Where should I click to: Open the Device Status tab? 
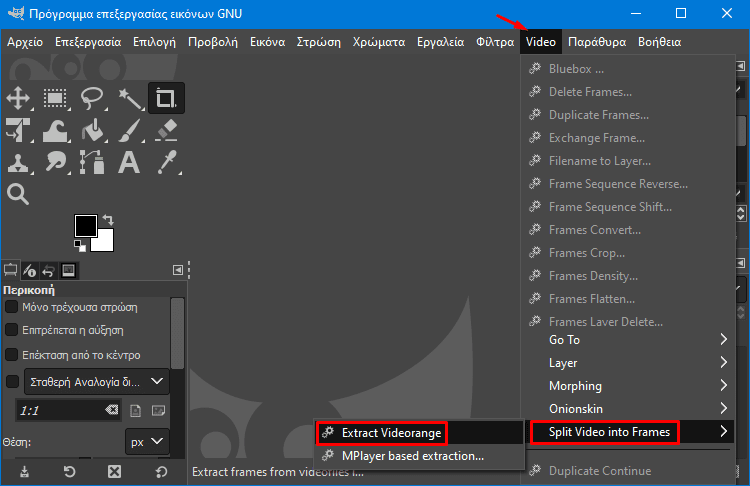[x=30, y=271]
